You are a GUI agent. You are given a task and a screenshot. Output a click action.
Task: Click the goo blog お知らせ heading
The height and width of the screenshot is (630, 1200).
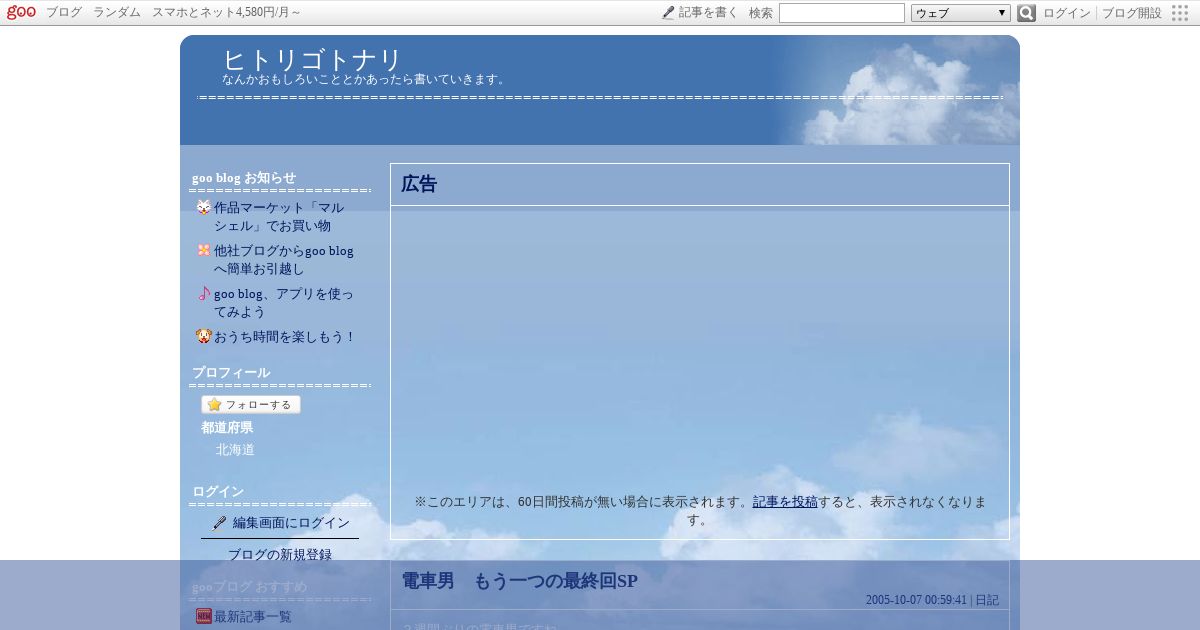tap(244, 177)
